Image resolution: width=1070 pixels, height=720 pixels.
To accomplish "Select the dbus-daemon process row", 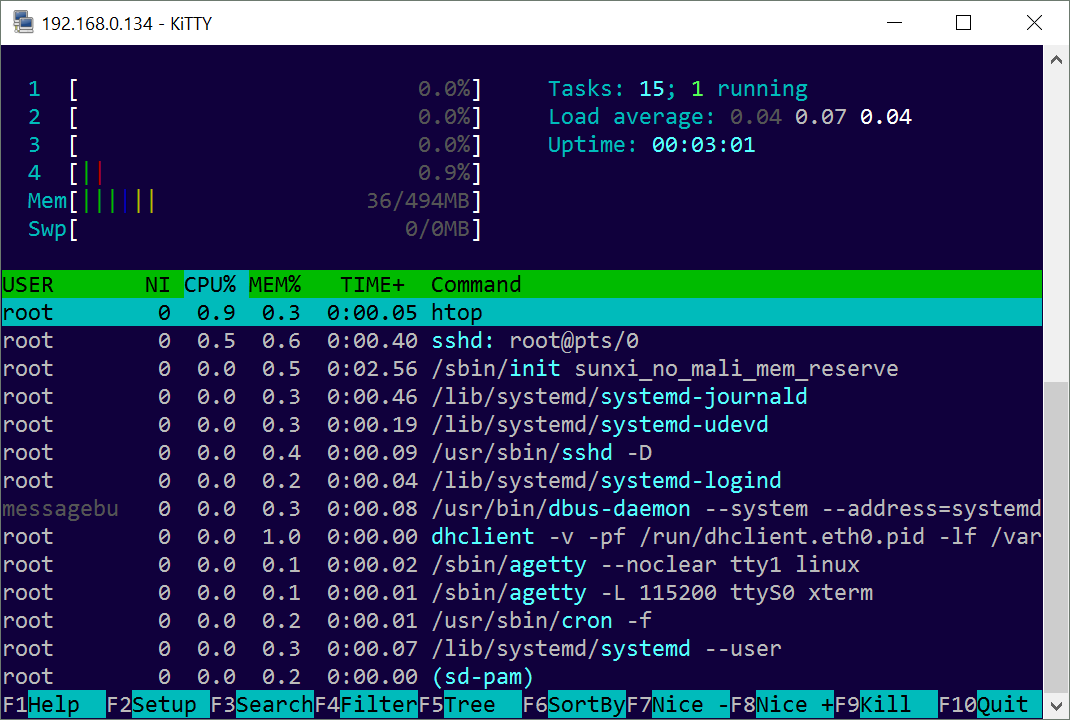I will click(520, 509).
